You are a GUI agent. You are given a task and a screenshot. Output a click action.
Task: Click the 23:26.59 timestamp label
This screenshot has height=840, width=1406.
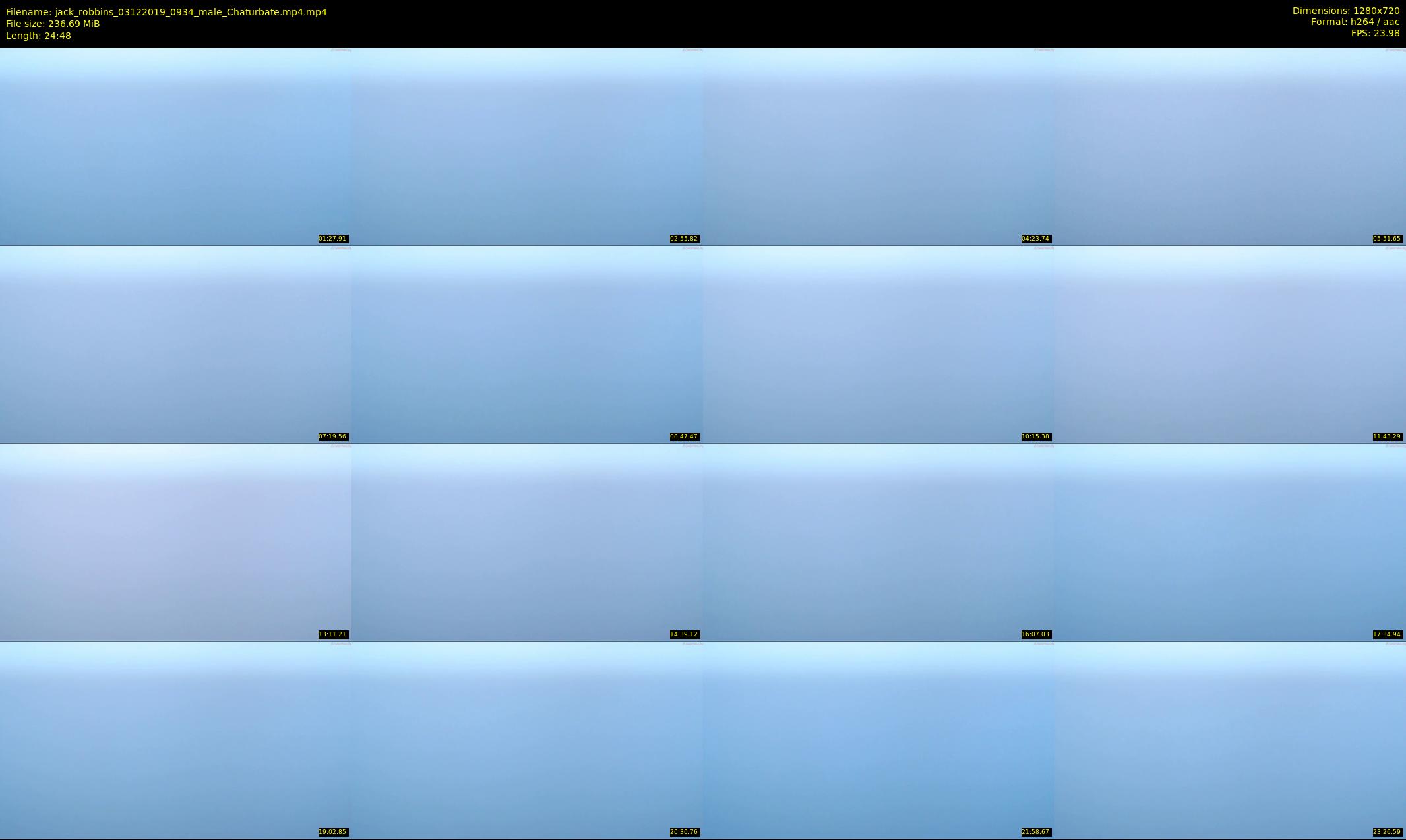tap(1386, 832)
